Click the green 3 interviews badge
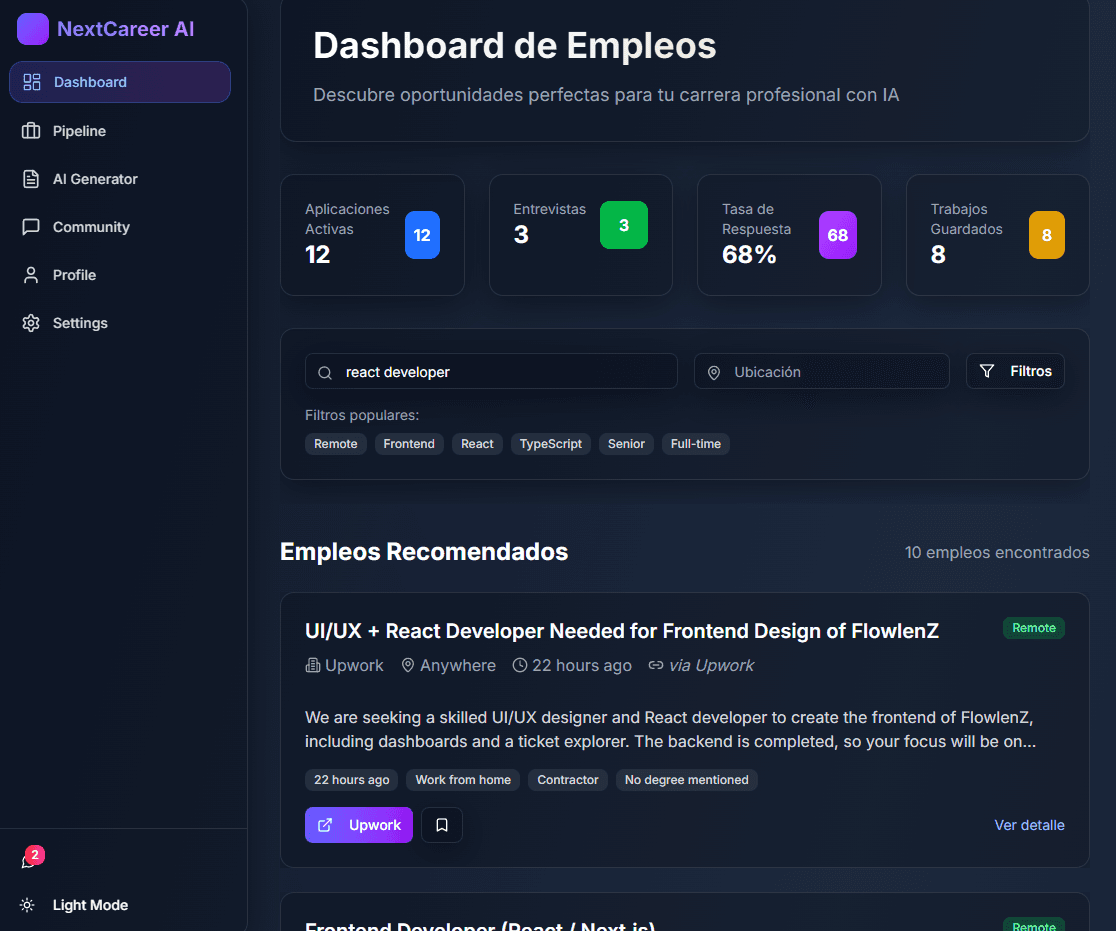This screenshot has height=931, width=1116. pyautogui.click(x=623, y=225)
